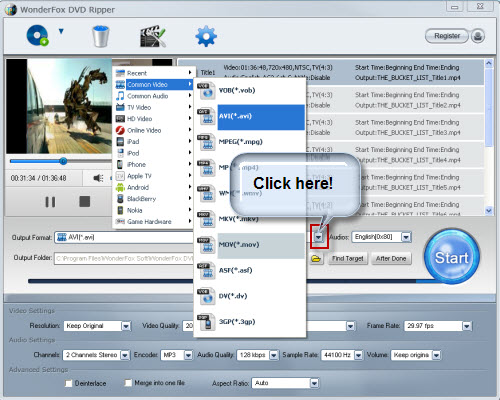
Task: Open the TV Video category
Action: click(x=154, y=107)
